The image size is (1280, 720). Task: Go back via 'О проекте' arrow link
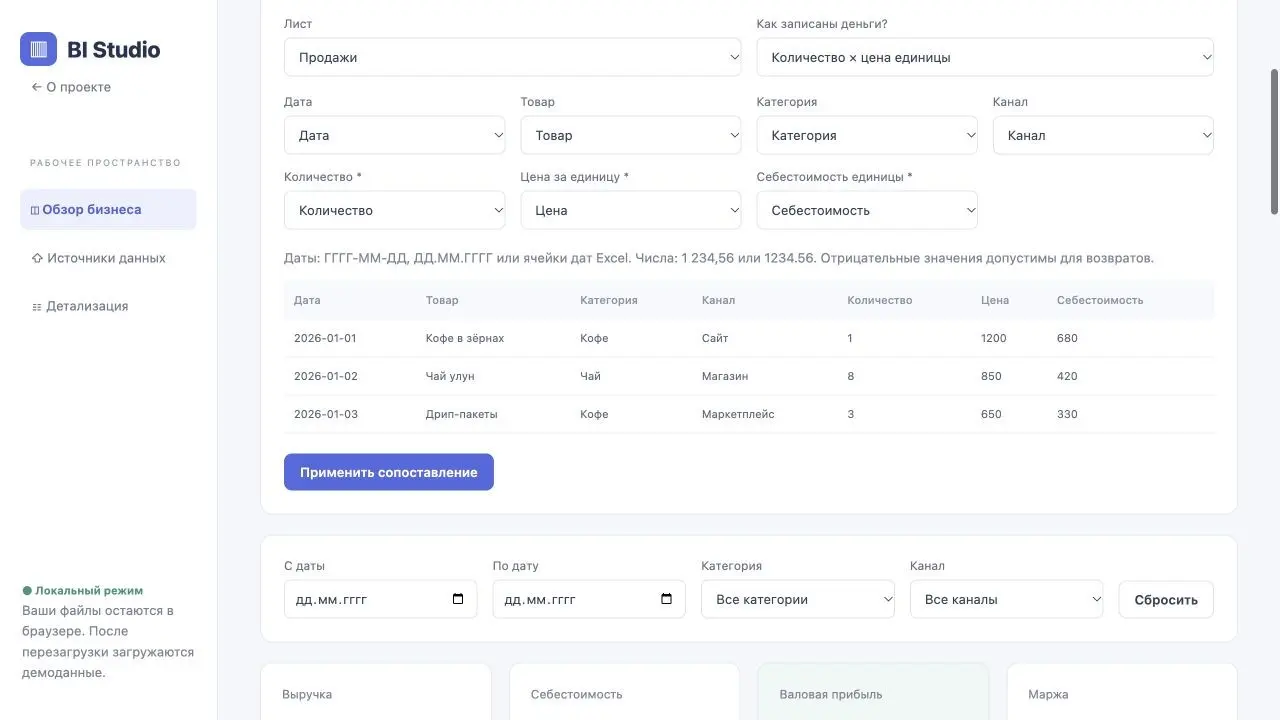pyautogui.click(x=71, y=87)
